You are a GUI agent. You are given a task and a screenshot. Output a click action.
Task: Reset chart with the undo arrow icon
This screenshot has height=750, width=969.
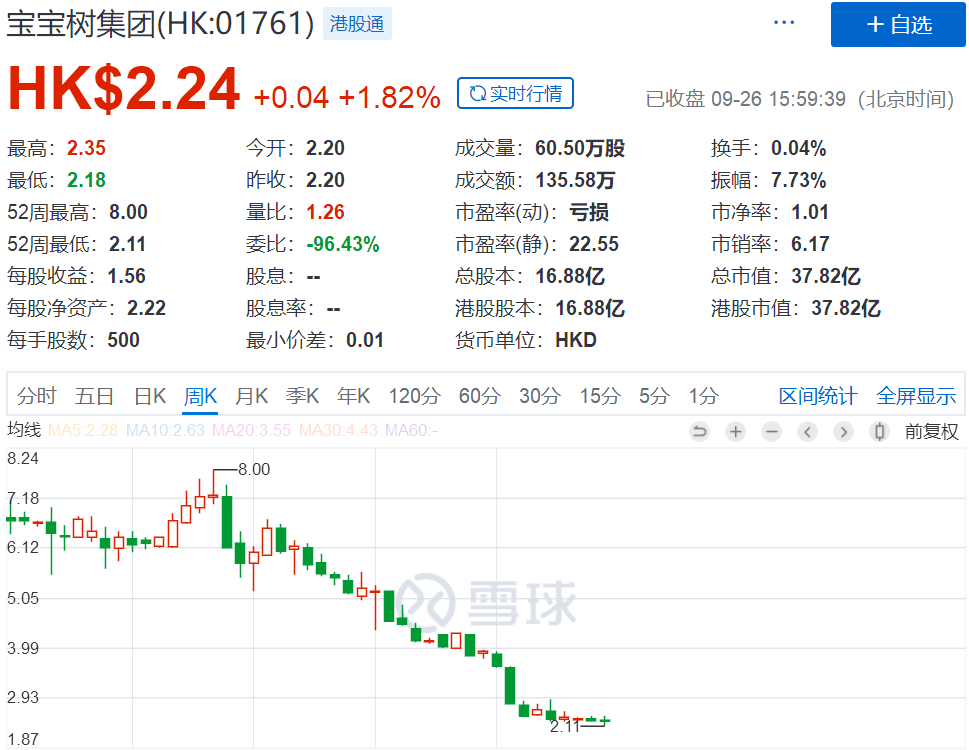click(x=700, y=431)
